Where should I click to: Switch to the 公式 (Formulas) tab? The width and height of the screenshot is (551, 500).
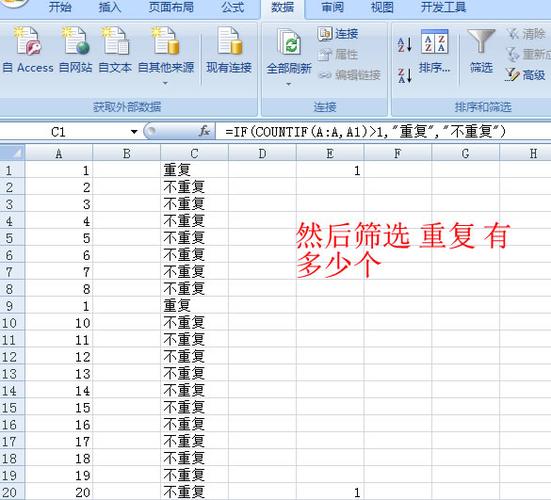tap(232, 7)
